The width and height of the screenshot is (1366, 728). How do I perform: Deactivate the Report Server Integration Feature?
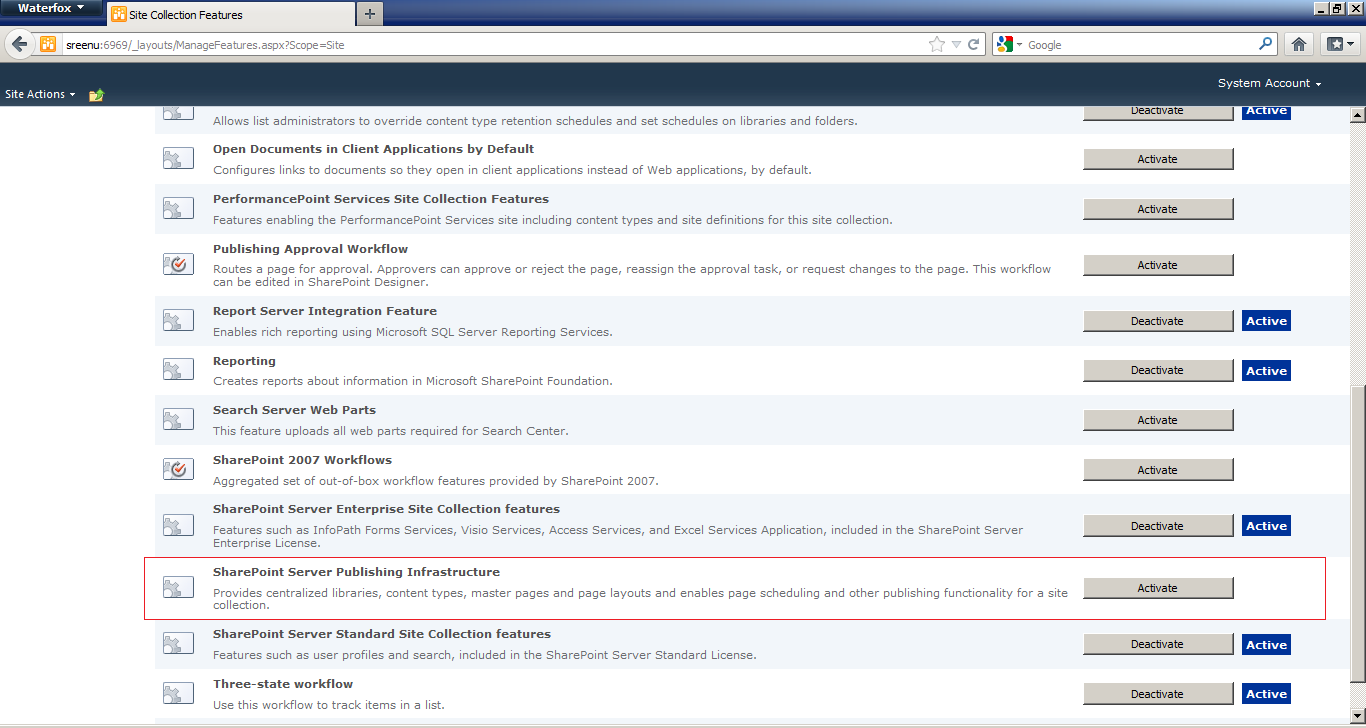[x=1158, y=321]
